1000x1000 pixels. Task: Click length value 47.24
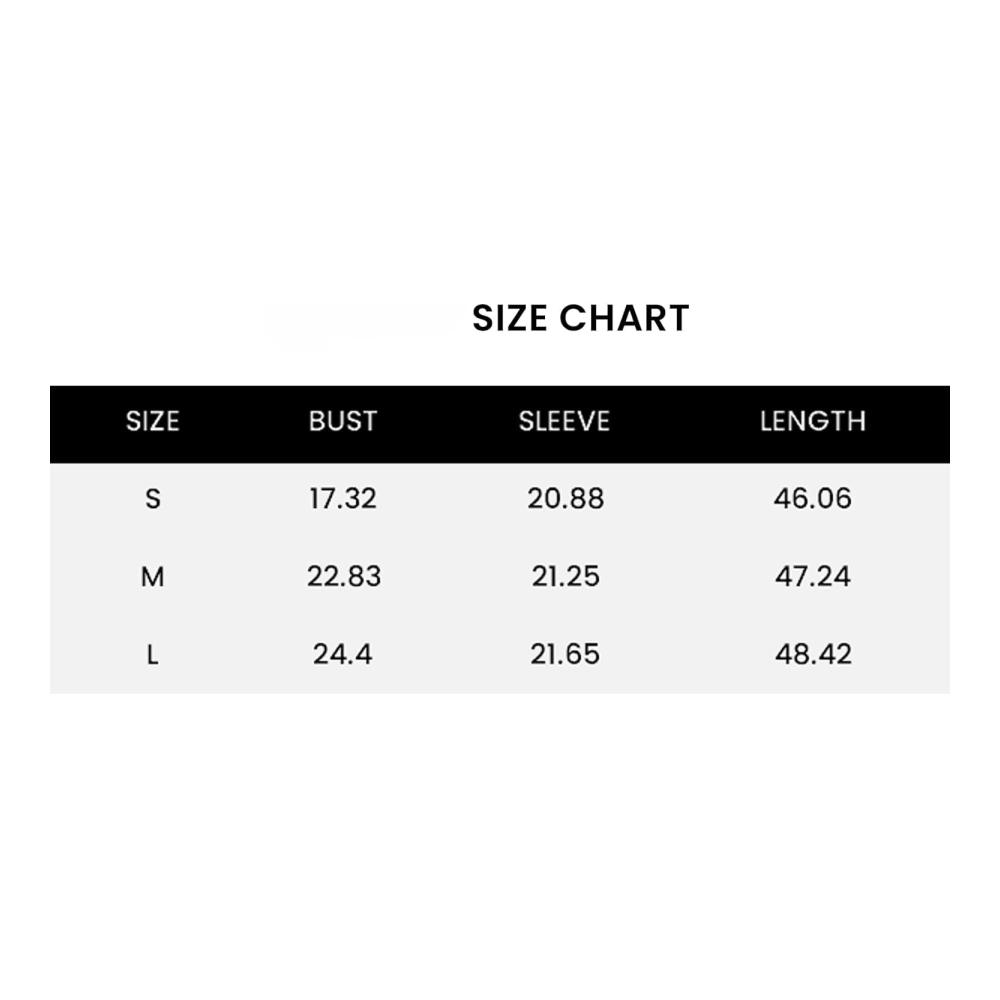(813, 577)
